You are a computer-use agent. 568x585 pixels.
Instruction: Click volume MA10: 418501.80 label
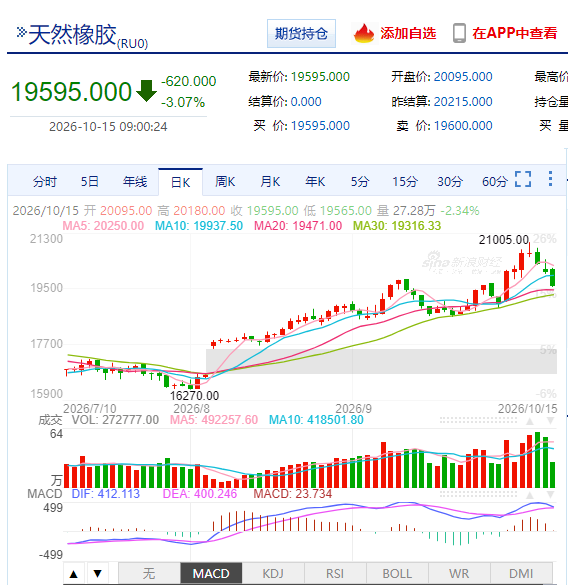(x=316, y=420)
